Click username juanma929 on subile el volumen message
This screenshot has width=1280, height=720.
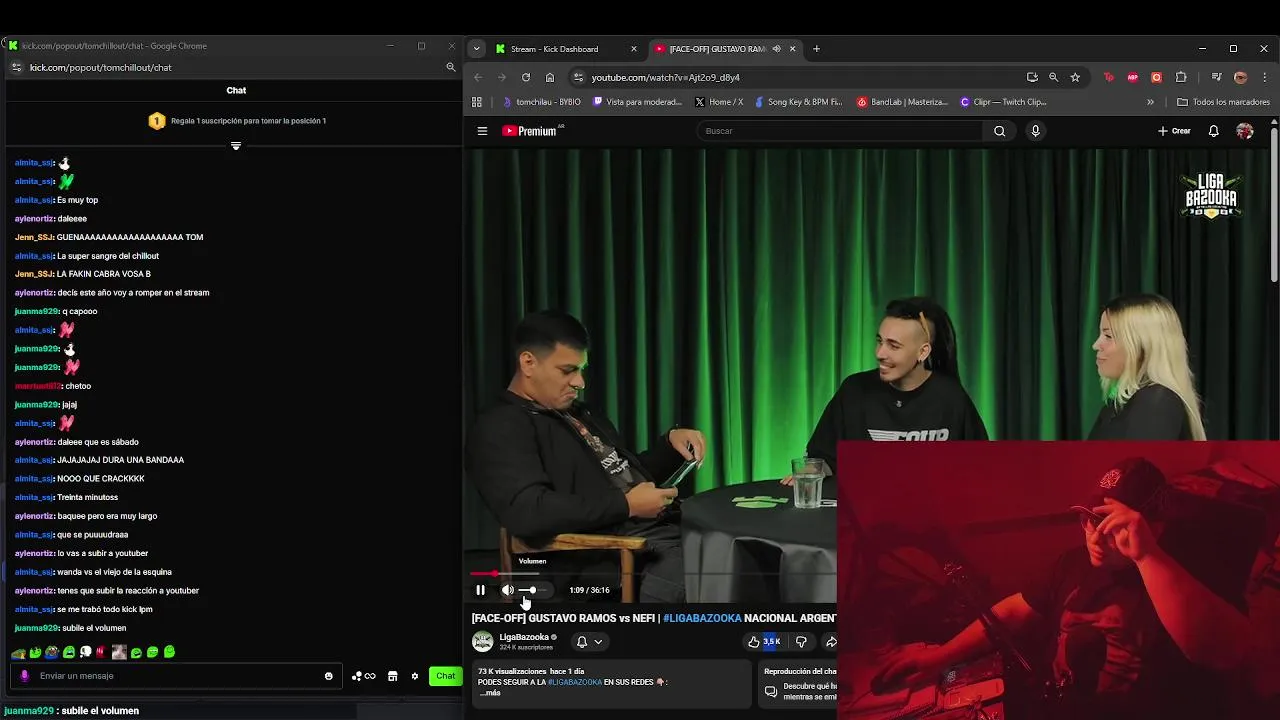click(x=36, y=628)
